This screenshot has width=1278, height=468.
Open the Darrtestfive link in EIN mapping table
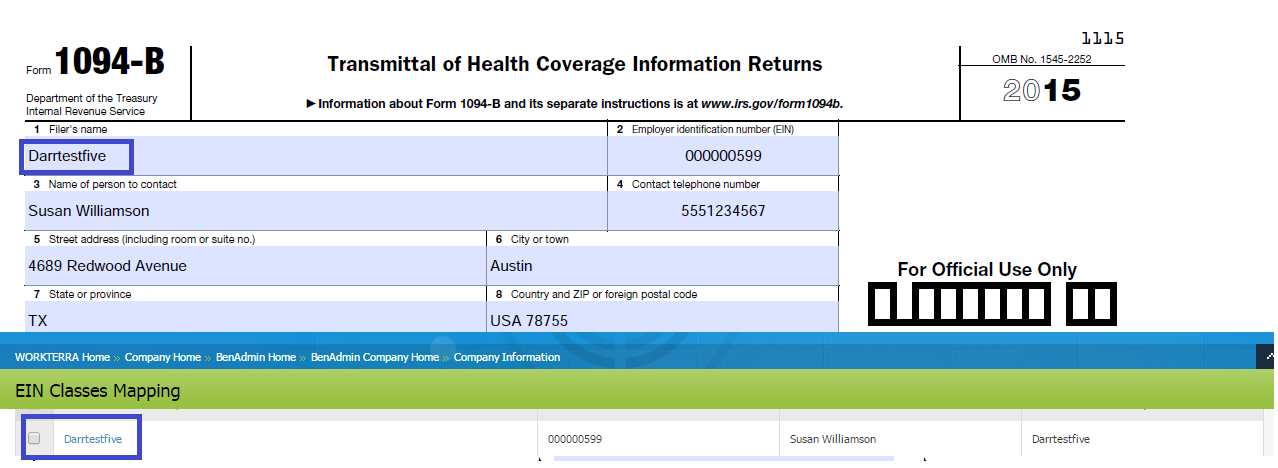tap(93, 439)
